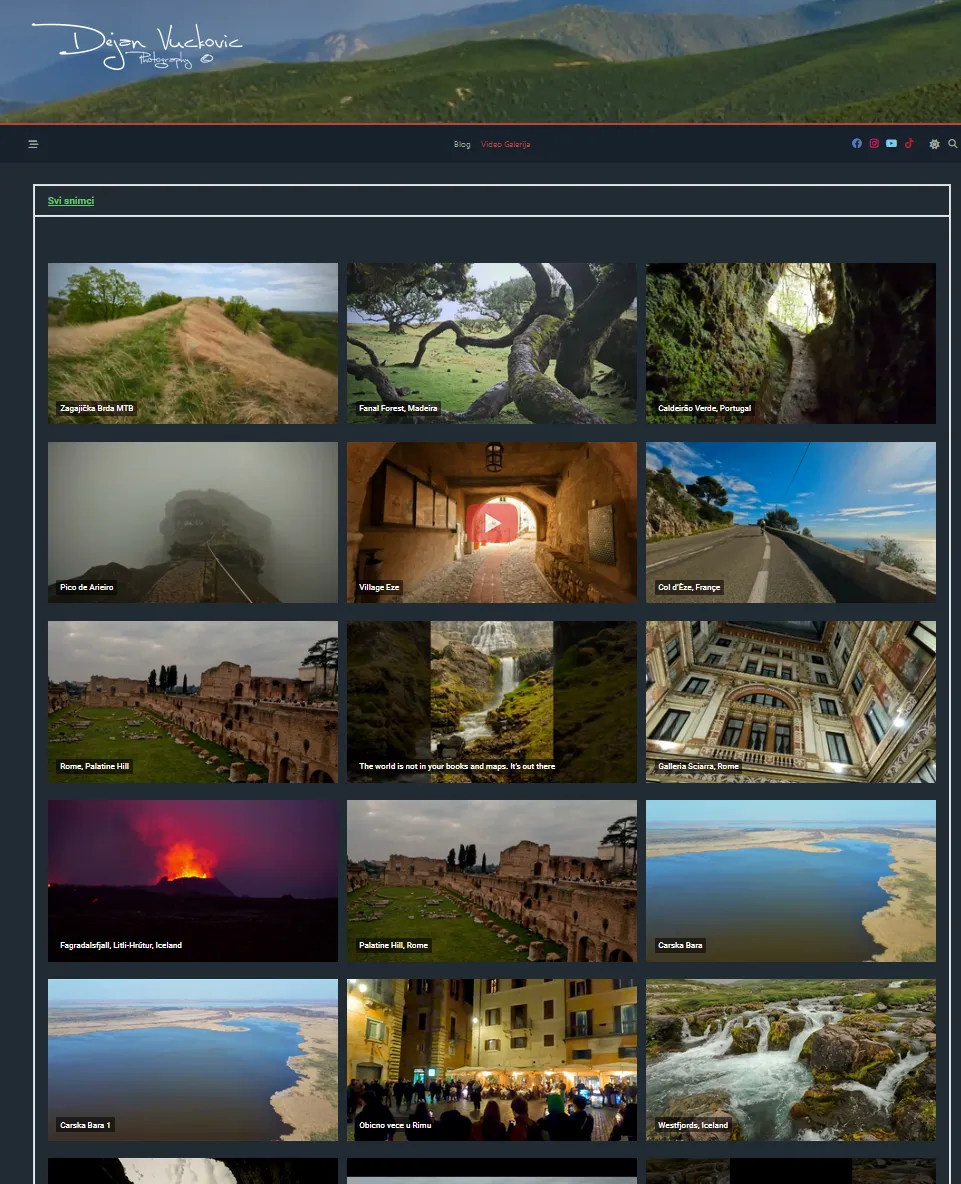Image resolution: width=961 pixels, height=1184 pixels.
Task: Open the Palatine Hill, Rome thumbnail
Action: click(x=491, y=880)
